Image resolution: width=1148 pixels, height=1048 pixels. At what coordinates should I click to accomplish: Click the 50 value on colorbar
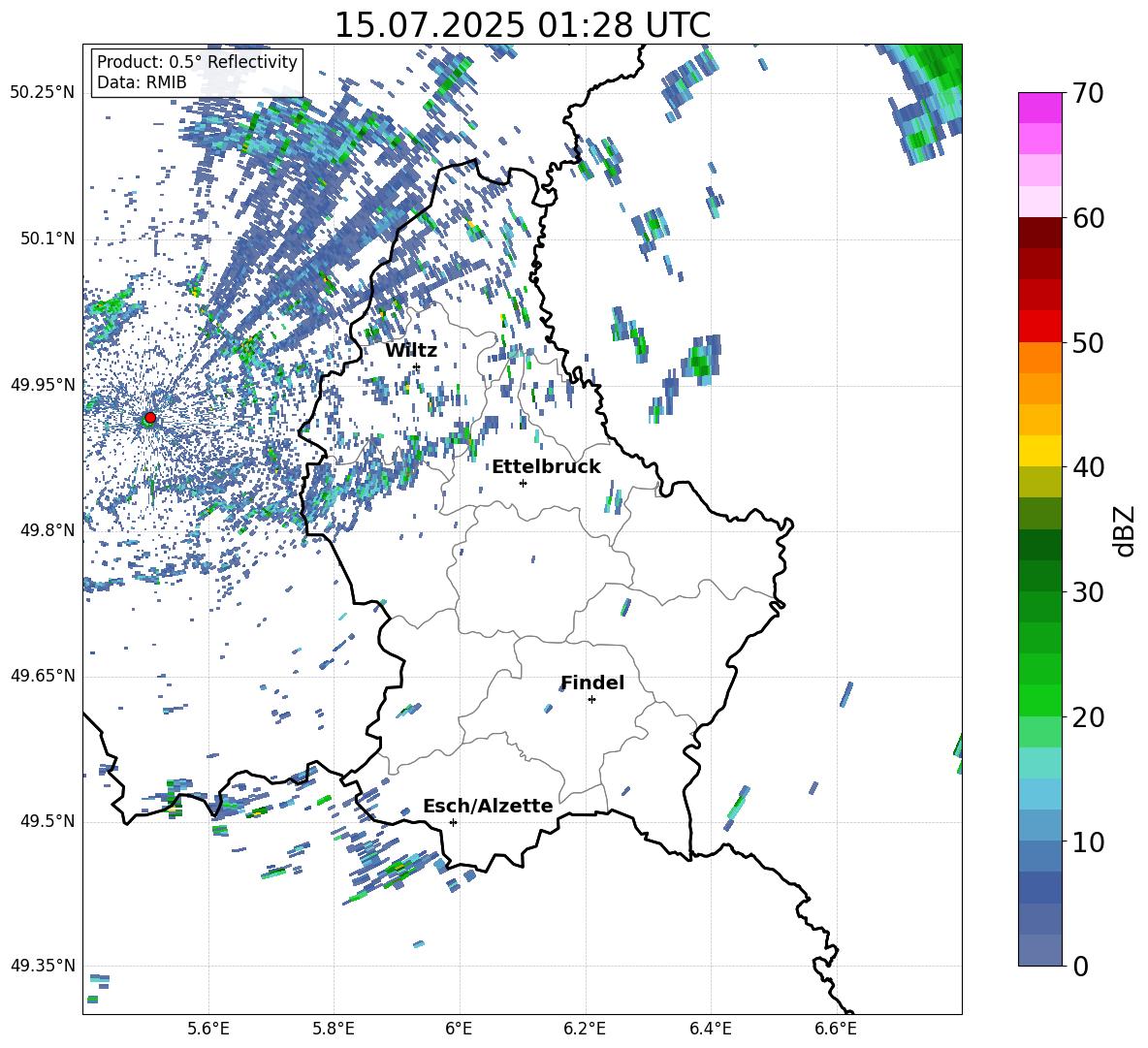(1089, 342)
